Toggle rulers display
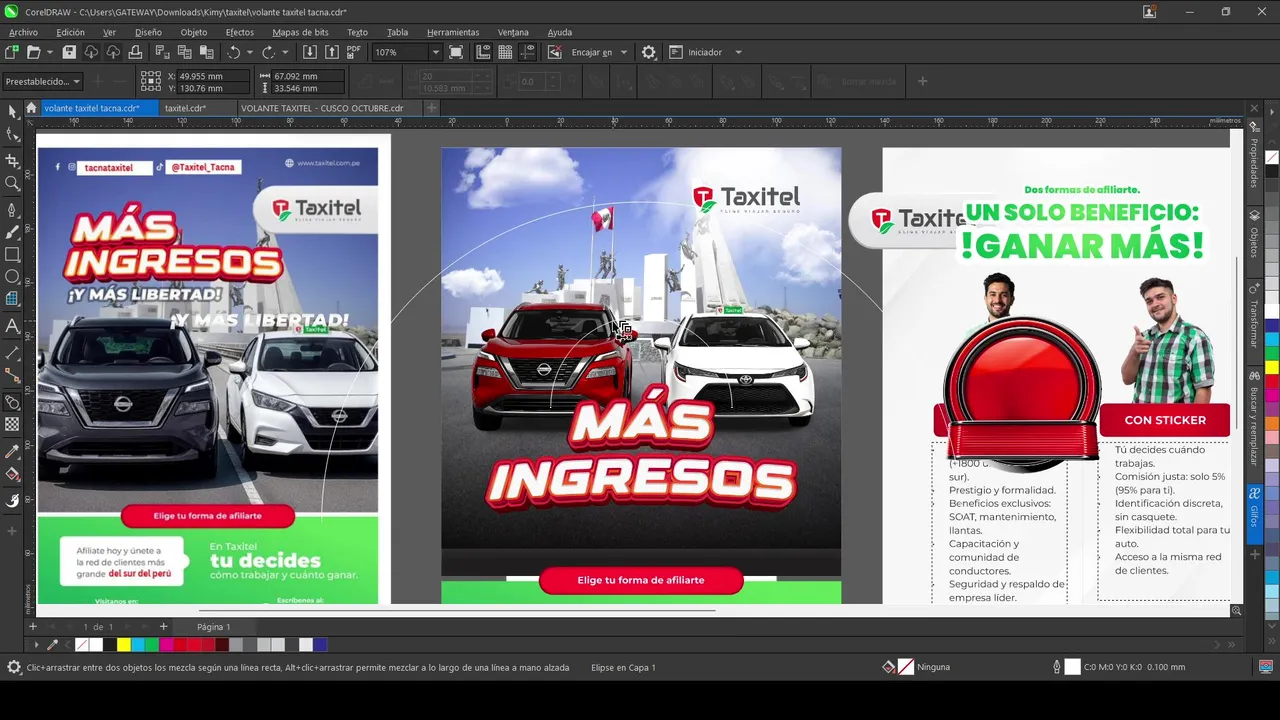 point(484,52)
